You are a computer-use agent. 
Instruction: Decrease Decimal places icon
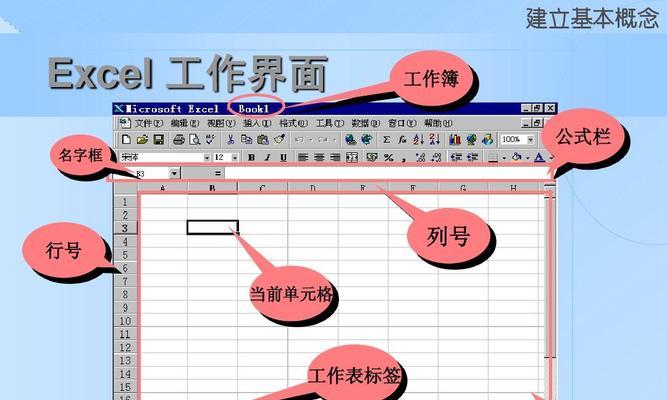click(436, 157)
